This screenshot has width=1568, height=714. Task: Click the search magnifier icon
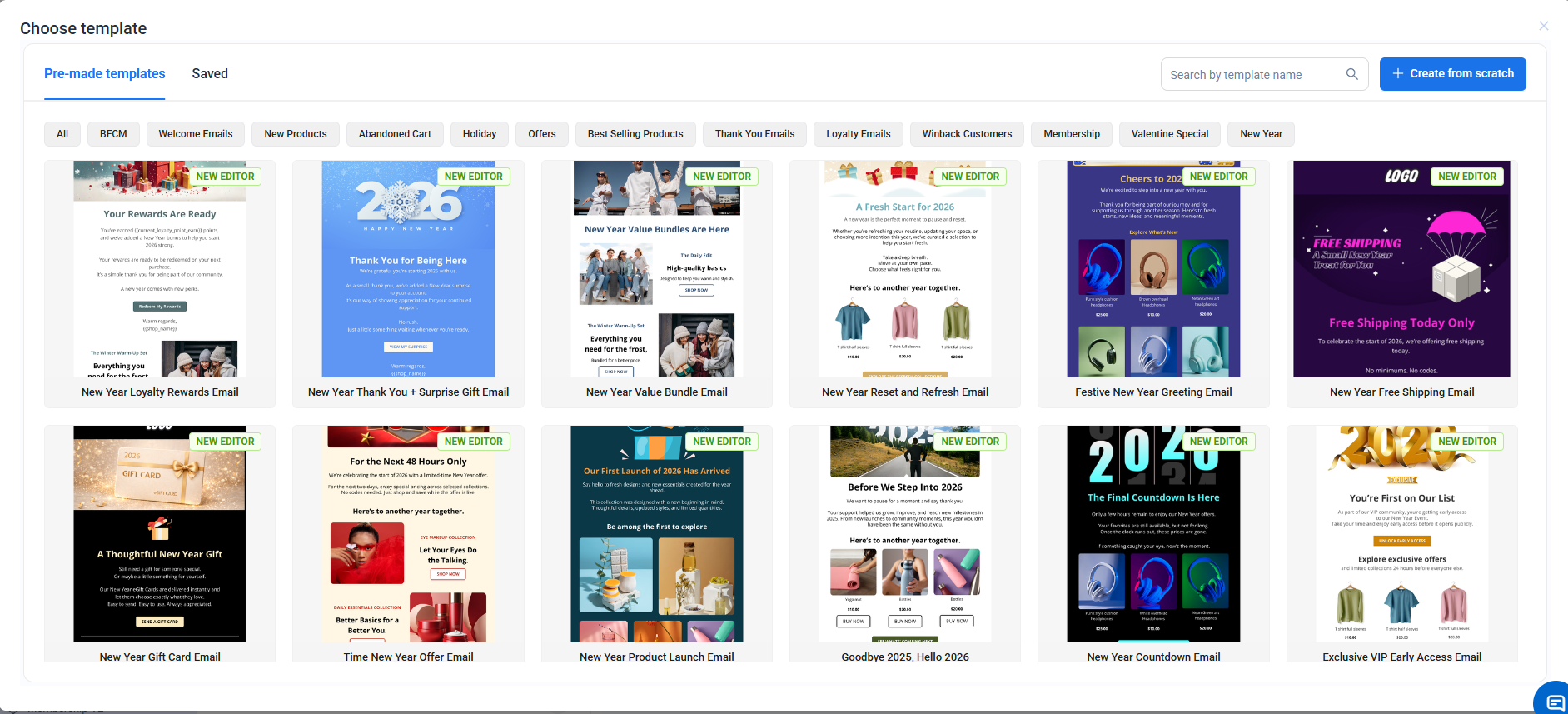tap(1351, 74)
